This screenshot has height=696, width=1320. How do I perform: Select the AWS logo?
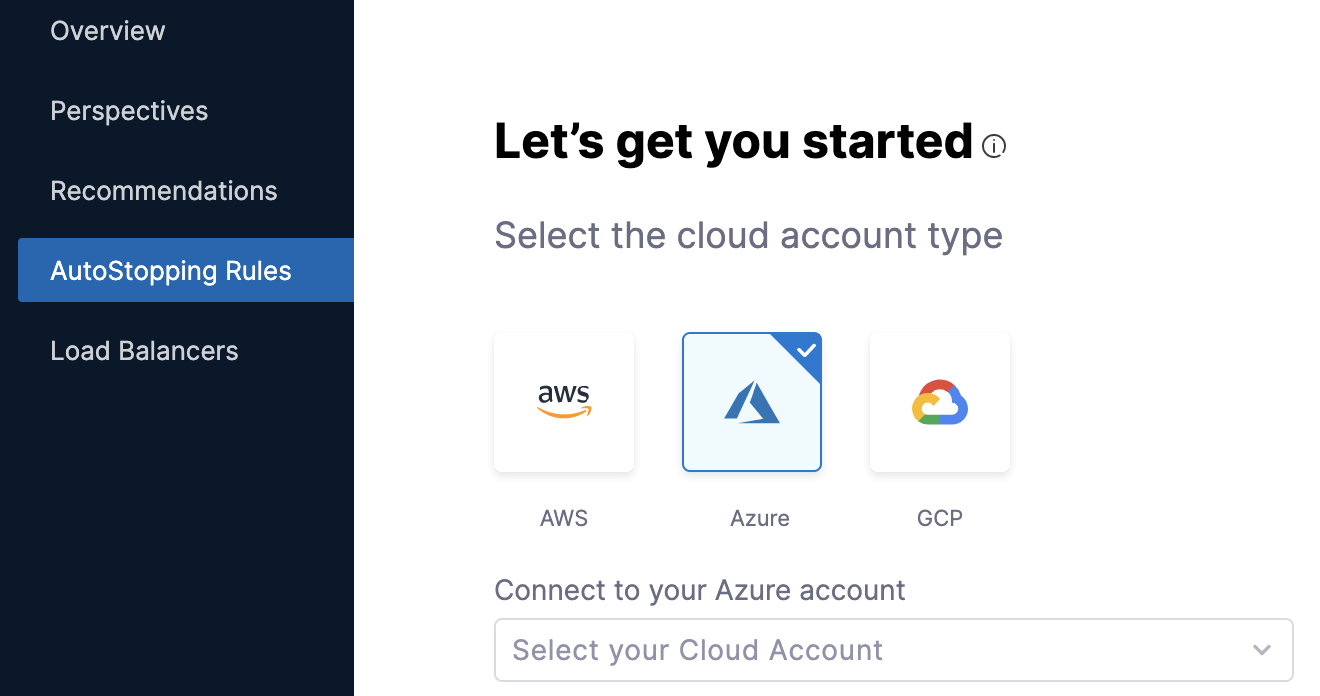click(x=564, y=401)
